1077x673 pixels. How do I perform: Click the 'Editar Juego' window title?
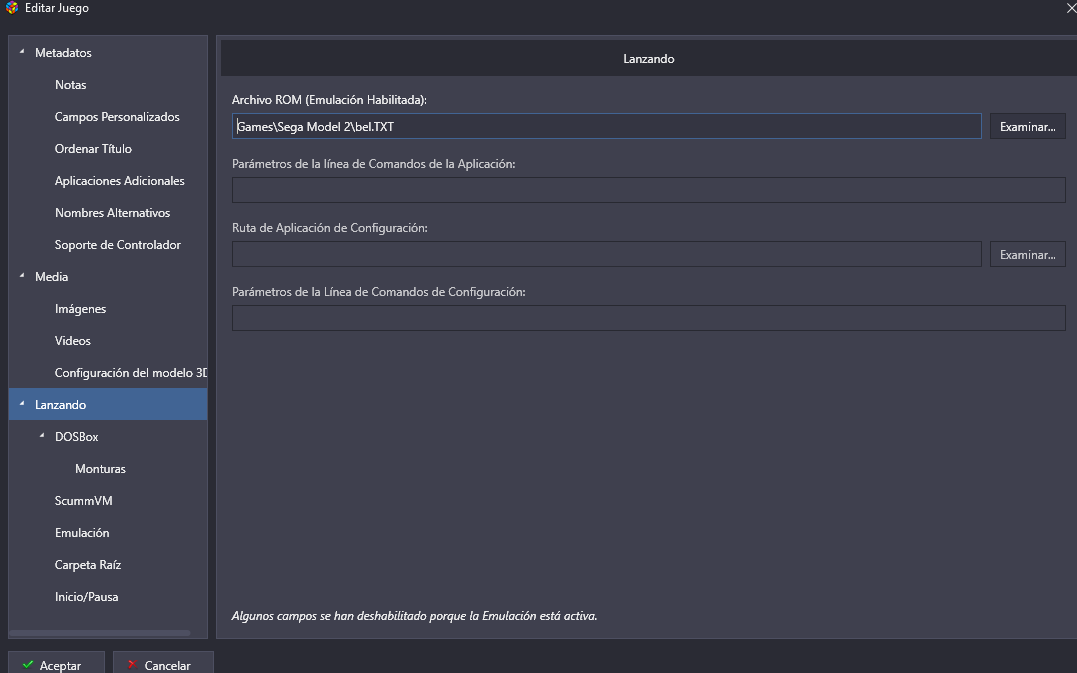(x=56, y=8)
